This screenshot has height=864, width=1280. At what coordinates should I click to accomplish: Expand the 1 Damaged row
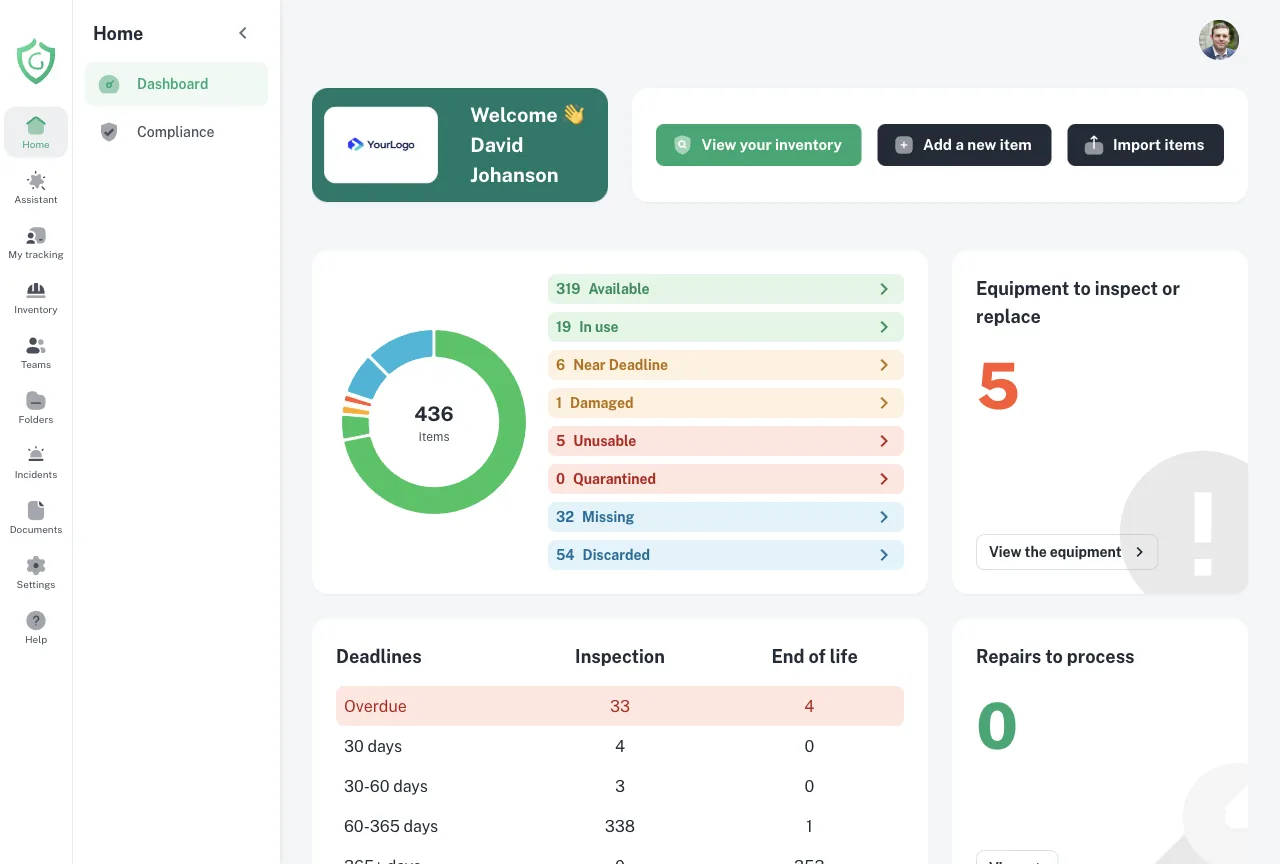click(x=726, y=403)
